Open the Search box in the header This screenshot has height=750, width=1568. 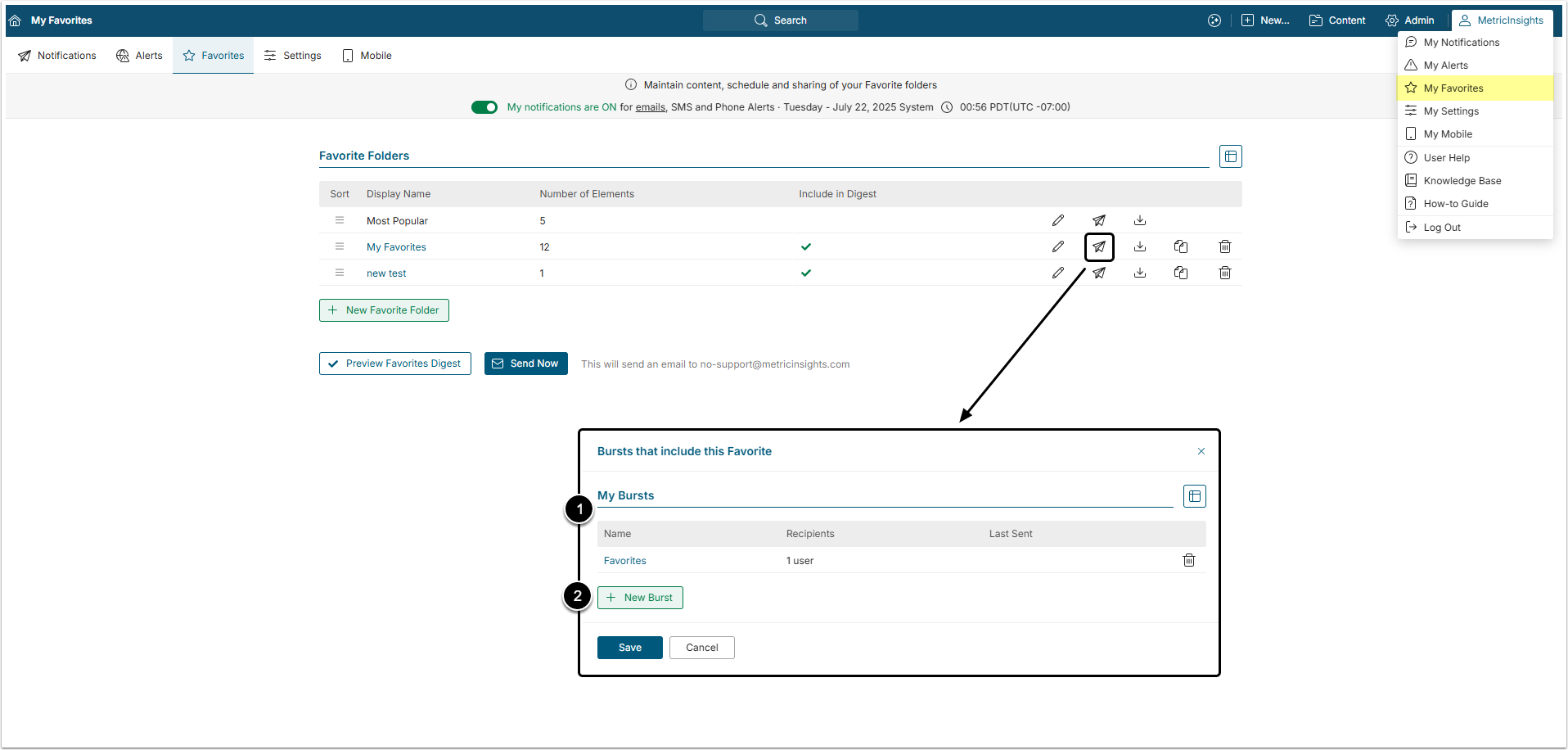(780, 20)
